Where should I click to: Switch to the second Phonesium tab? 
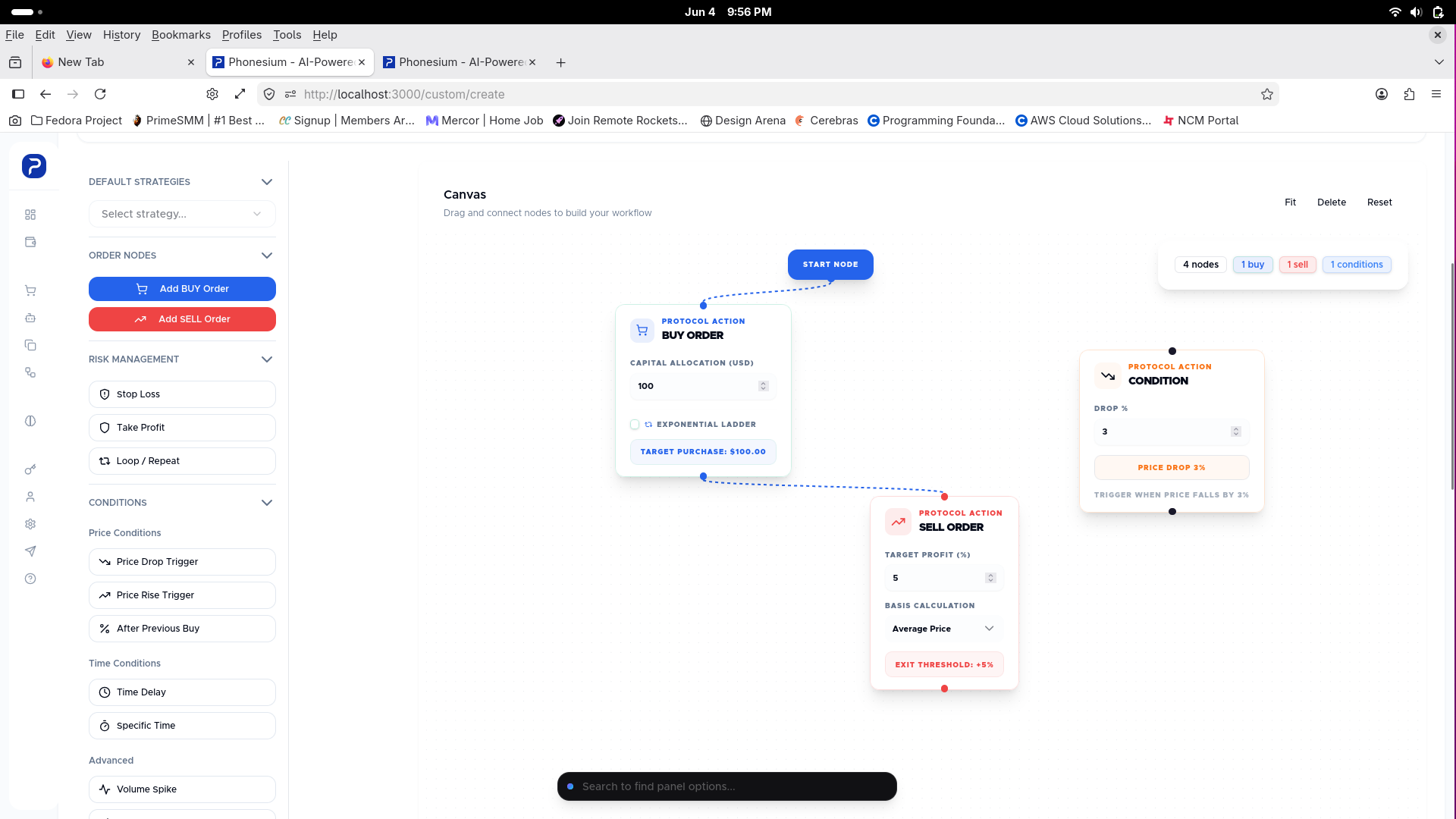(459, 62)
